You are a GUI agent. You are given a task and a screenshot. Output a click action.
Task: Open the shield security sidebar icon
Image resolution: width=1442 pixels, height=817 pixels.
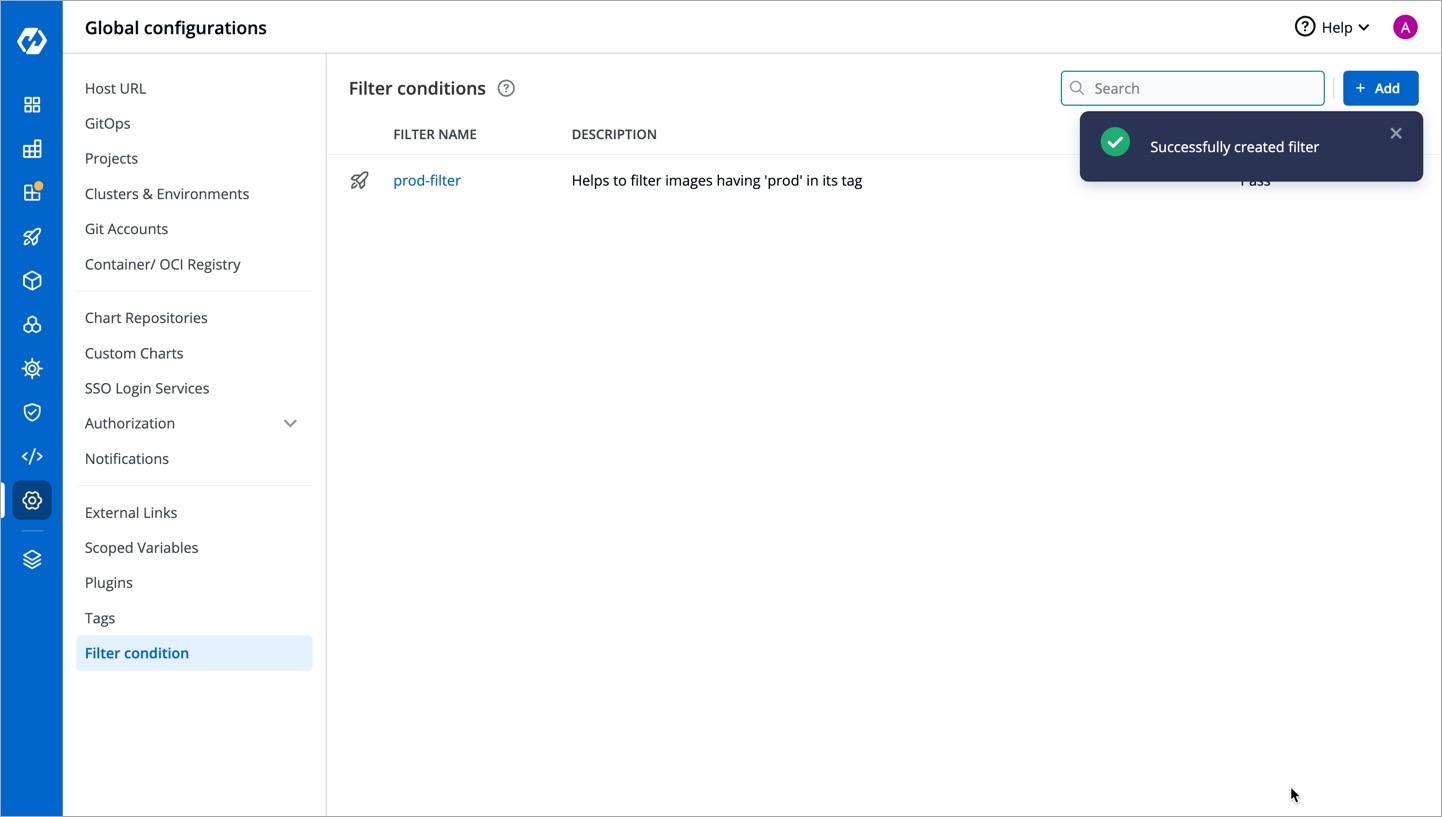32,412
